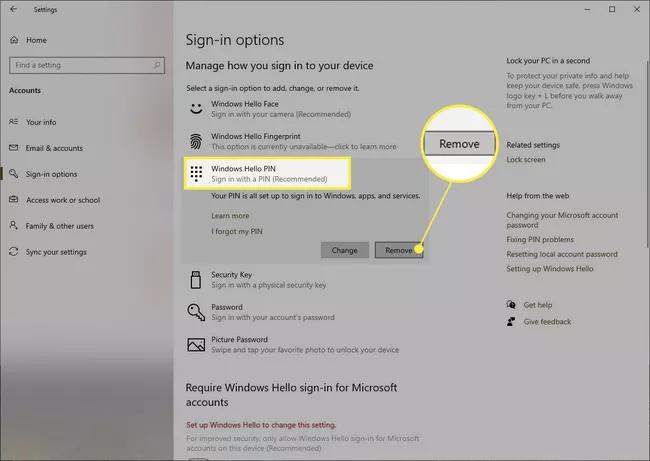Screen dimensions: 650x461
Task: Open the Email & accounts page
Action: click(x=46, y=148)
